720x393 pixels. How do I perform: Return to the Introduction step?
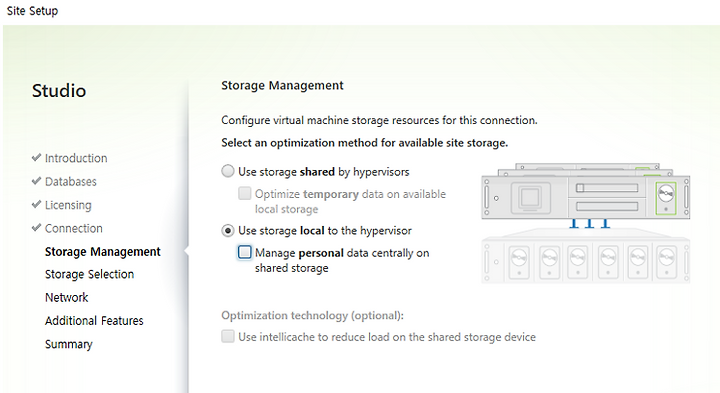(x=76, y=158)
